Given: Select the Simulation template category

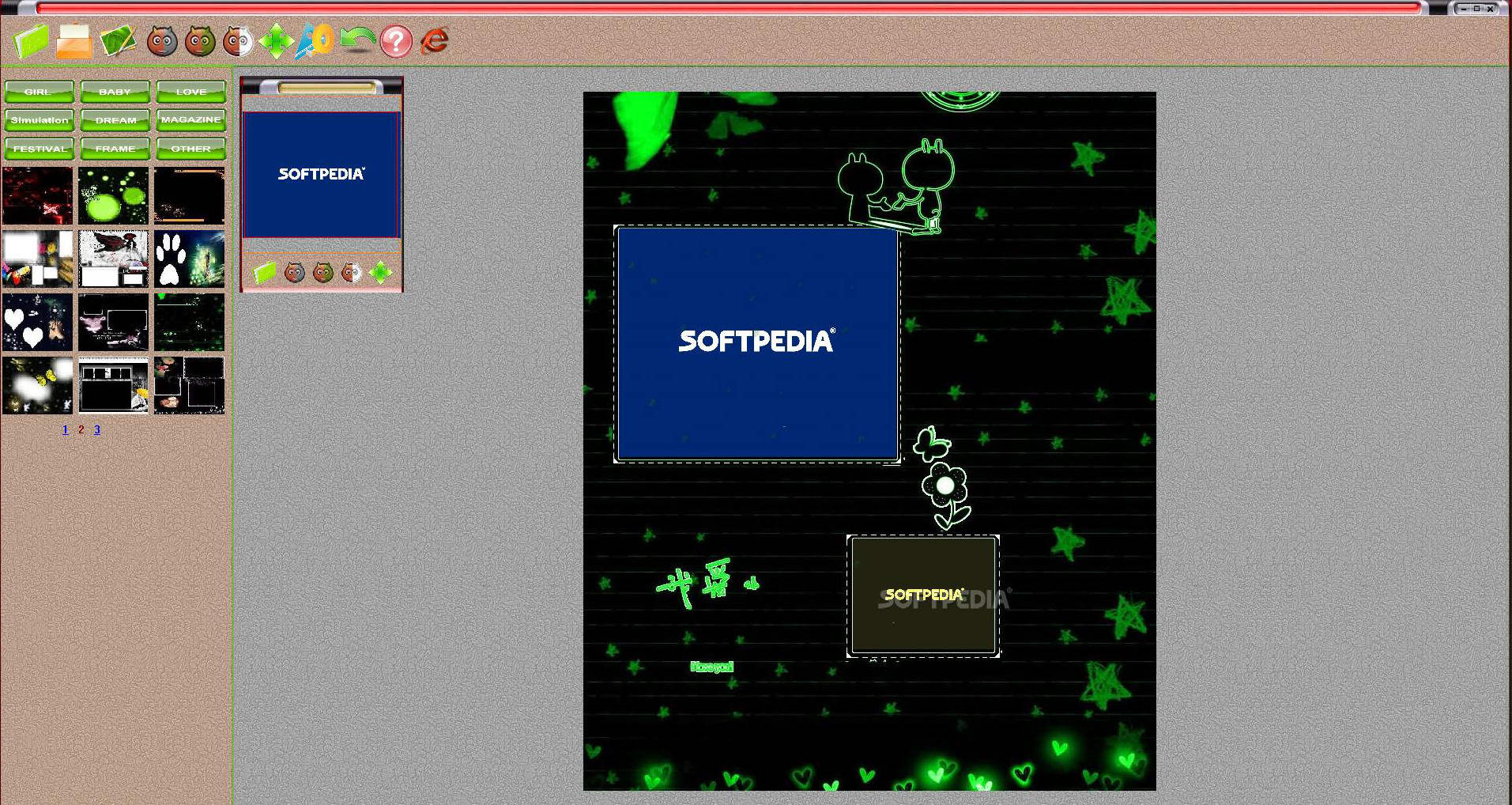Looking at the screenshot, I should pyautogui.click(x=39, y=120).
